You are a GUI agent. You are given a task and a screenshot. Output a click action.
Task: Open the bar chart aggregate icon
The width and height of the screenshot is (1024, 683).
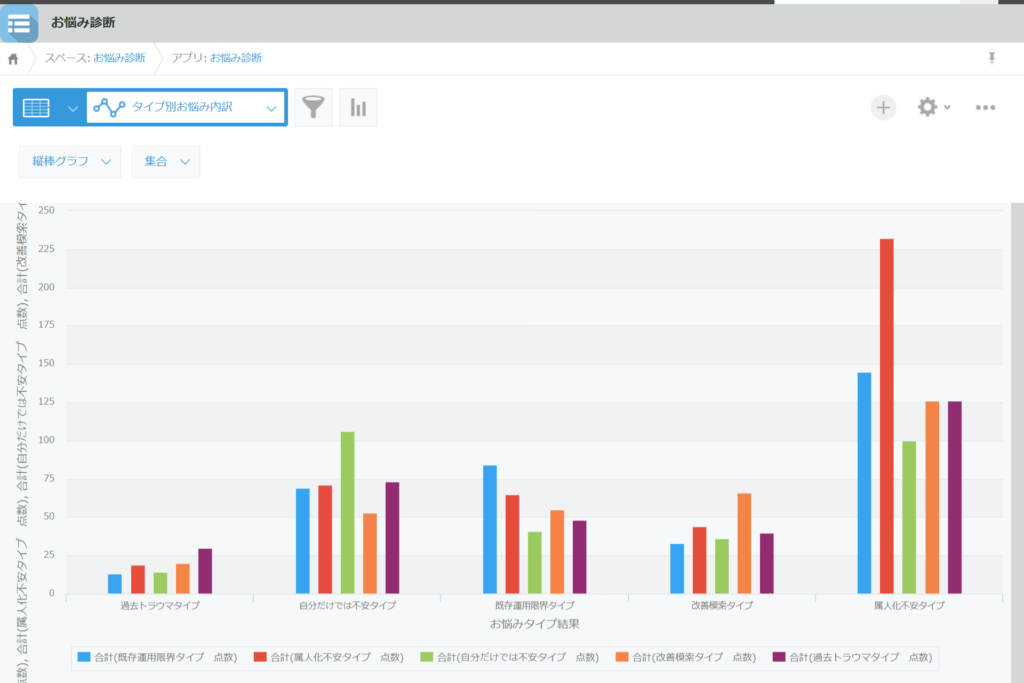click(x=358, y=108)
